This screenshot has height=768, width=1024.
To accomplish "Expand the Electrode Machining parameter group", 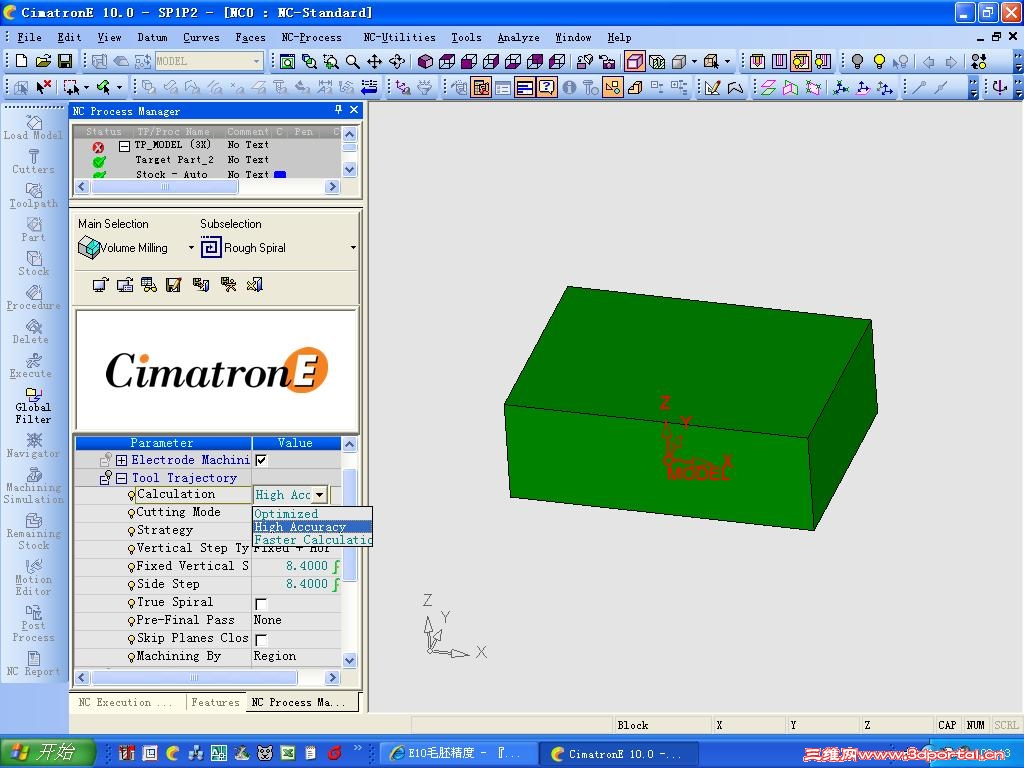I will [x=121, y=460].
